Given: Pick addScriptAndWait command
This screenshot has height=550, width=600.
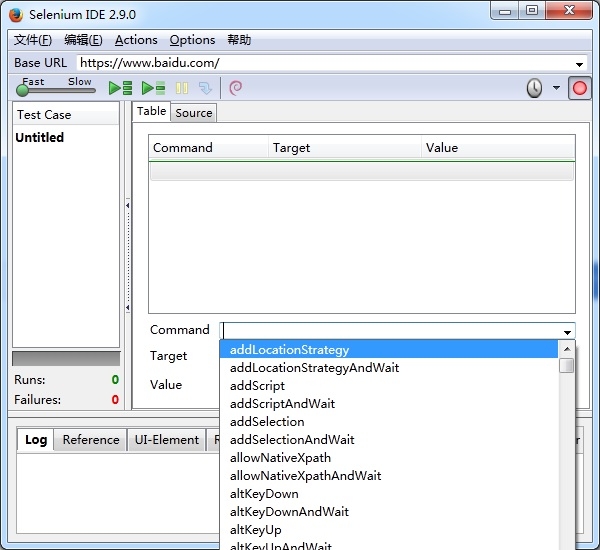Looking at the screenshot, I should pyautogui.click(x=389, y=404).
